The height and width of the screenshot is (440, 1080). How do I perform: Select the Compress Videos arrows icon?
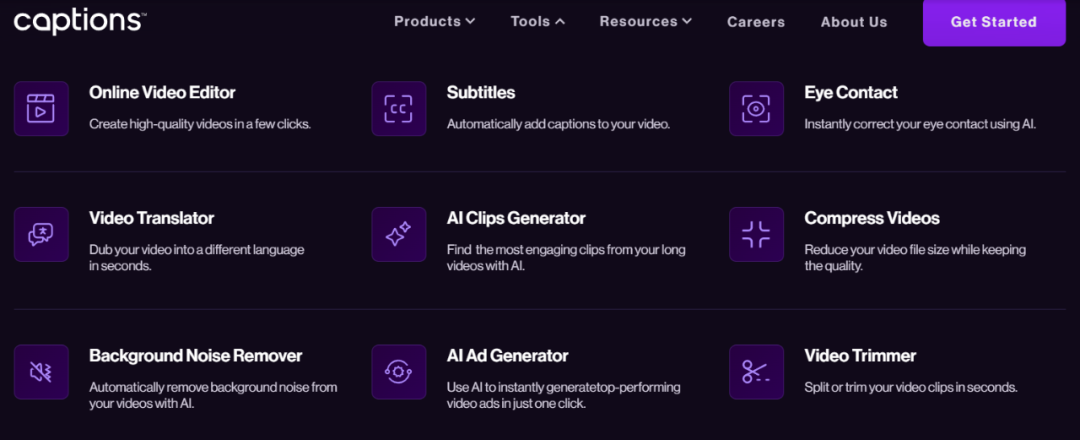point(756,235)
